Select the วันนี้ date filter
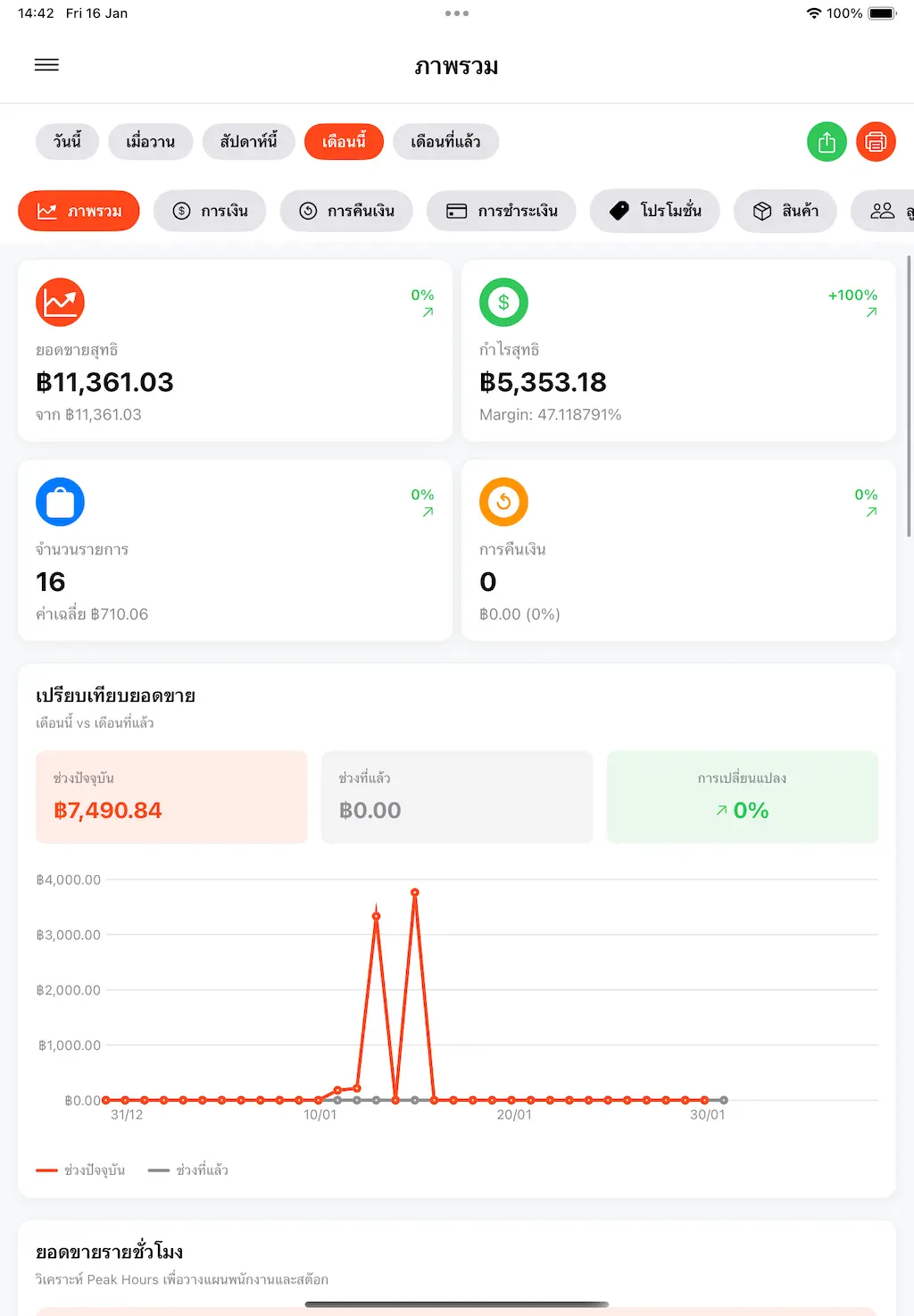Viewport: 914px width, 1316px height. [x=67, y=142]
